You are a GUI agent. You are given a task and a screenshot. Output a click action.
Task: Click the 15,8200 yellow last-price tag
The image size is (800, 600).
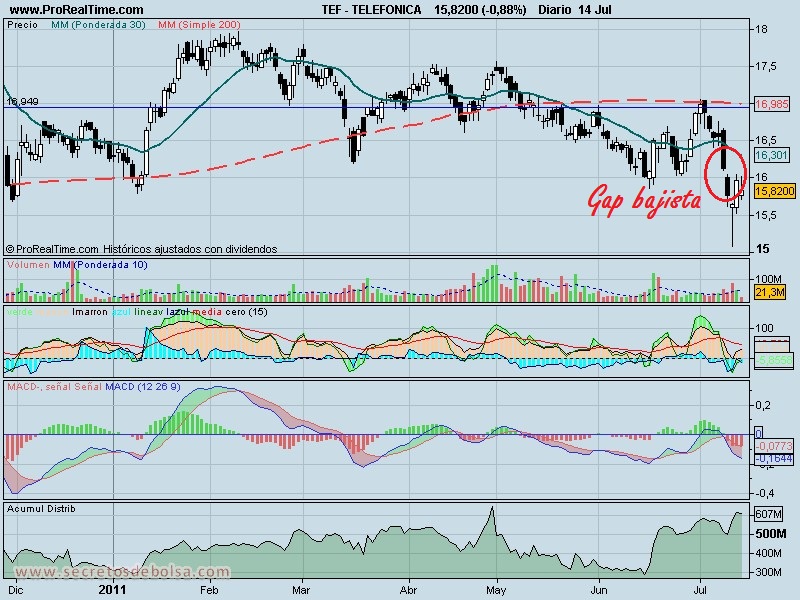click(x=774, y=191)
